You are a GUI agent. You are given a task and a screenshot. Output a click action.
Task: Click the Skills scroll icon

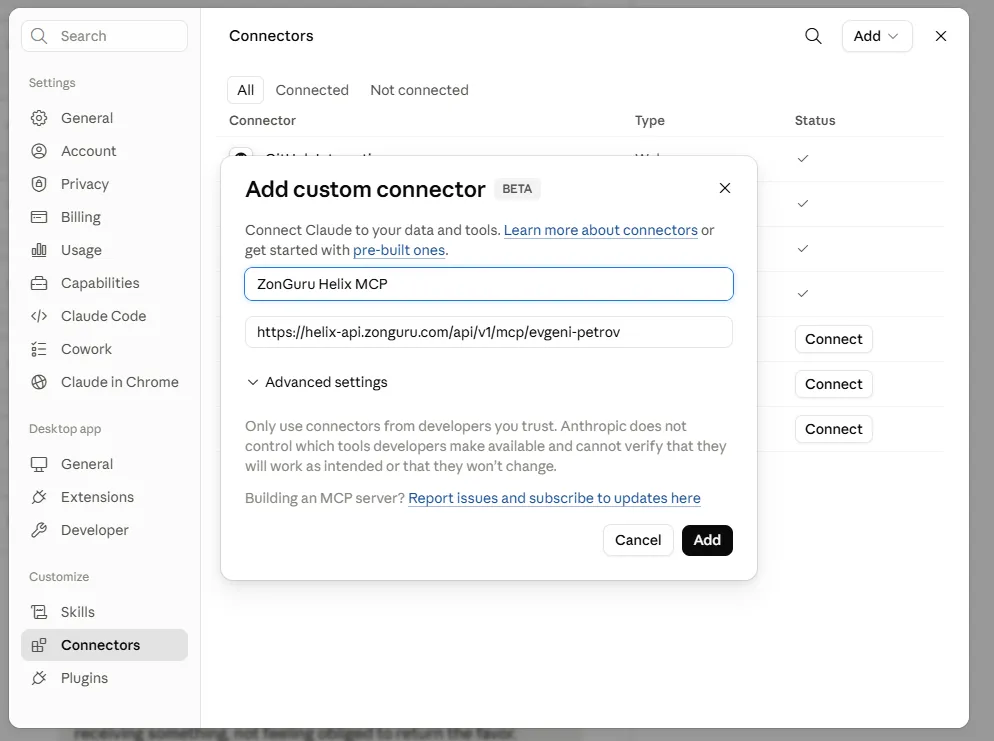(x=39, y=612)
